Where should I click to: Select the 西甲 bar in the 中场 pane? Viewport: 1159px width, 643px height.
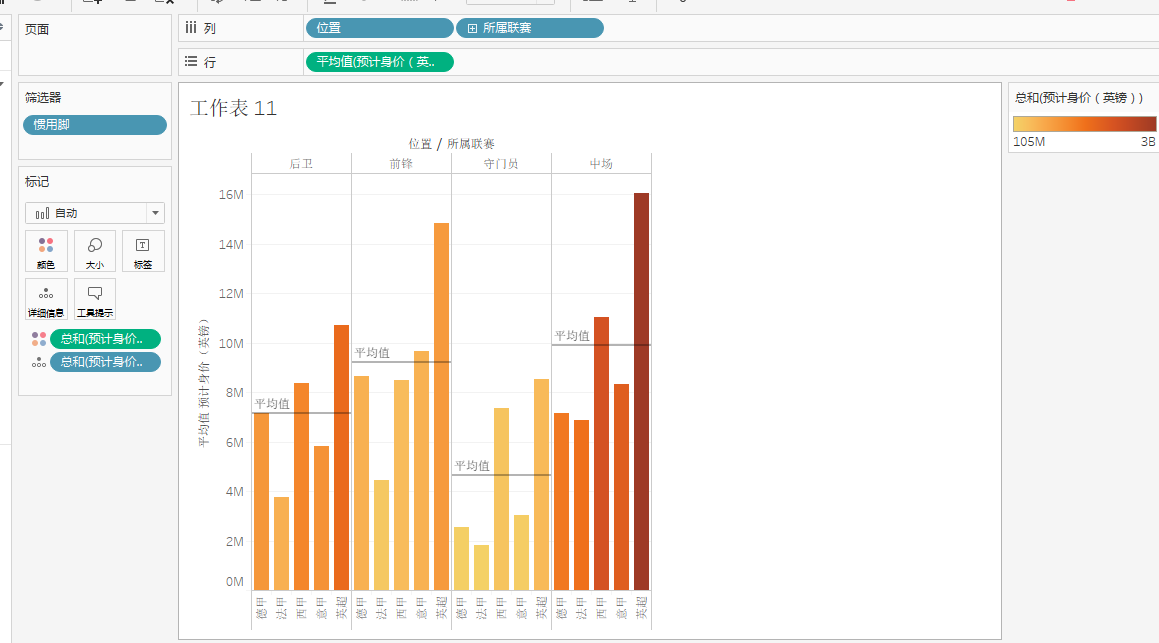pos(601,454)
